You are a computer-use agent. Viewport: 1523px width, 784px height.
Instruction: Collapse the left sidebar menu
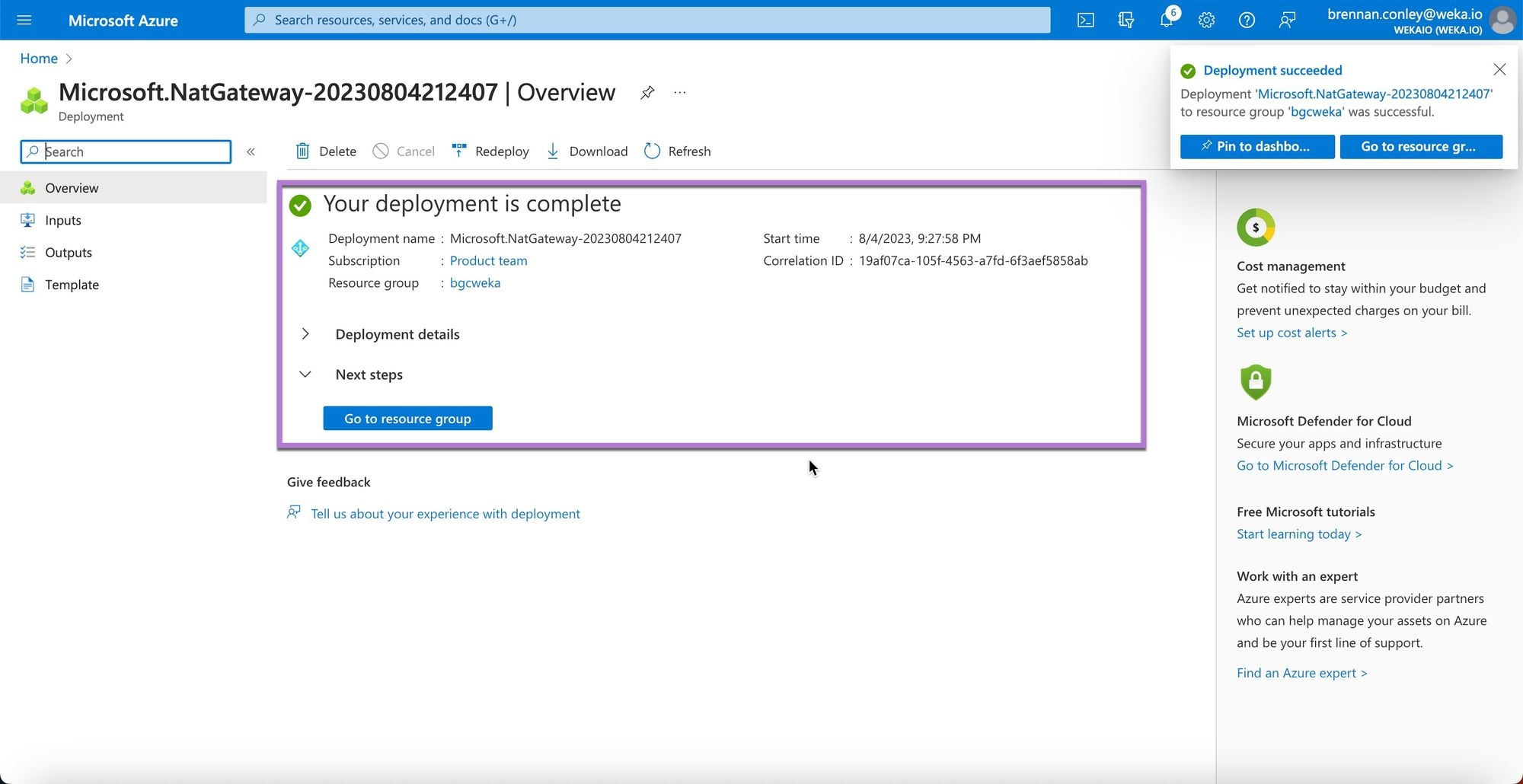click(x=251, y=151)
